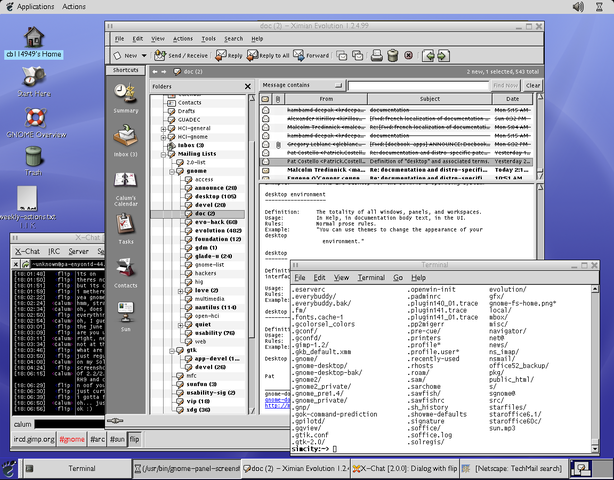Click the Delete message trash icon
The image size is (614, 480).
(393, 56)
